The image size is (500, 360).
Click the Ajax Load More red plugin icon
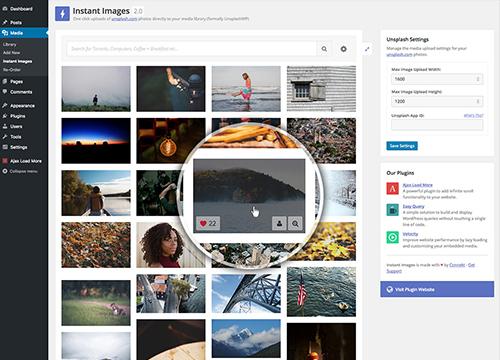pos(392,188)
